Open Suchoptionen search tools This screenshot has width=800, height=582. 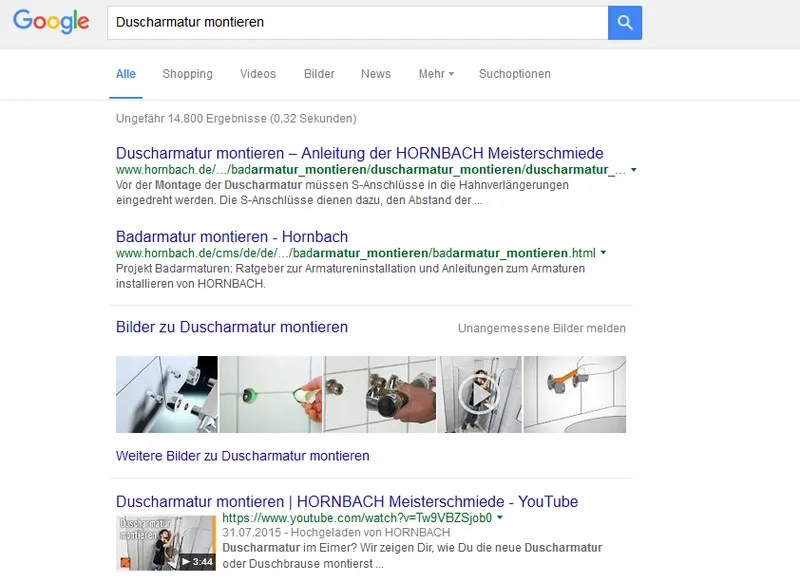pyautogui.click(x=515, y=74)
